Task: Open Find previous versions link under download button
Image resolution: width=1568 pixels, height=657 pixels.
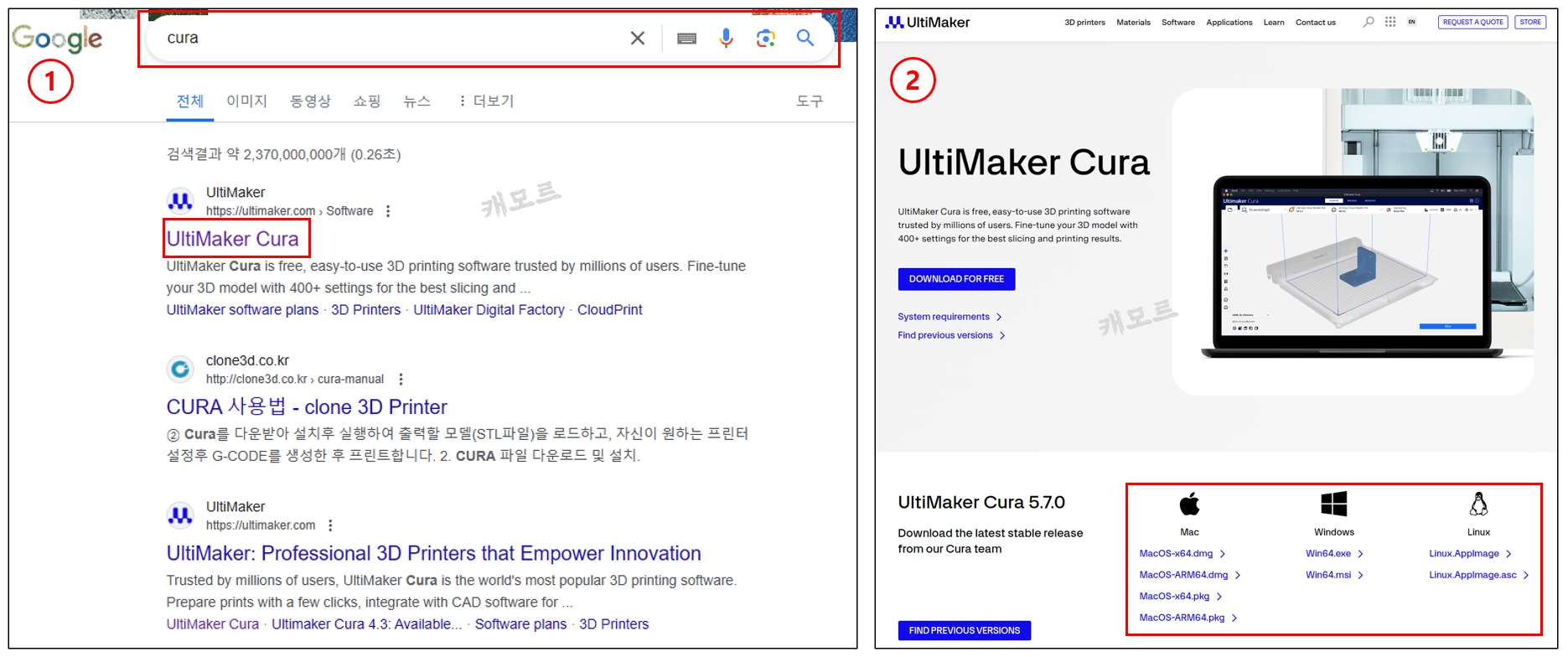Action: click(x=951, y=335)
